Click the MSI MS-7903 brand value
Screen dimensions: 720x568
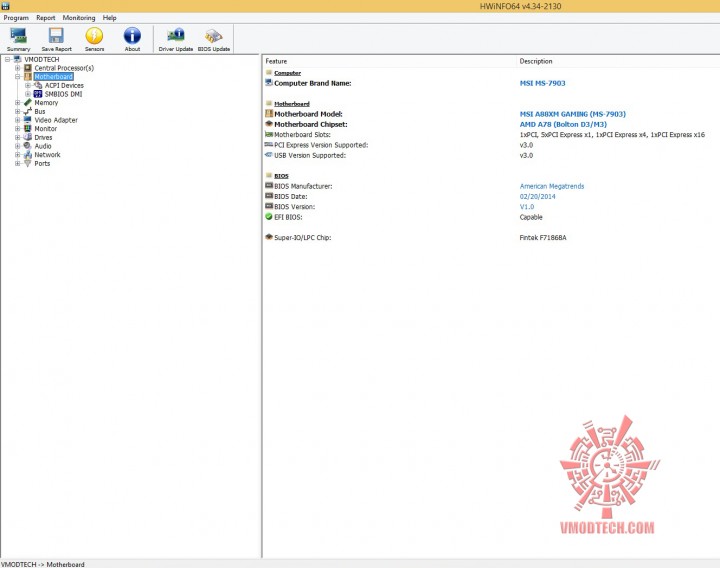542,83
